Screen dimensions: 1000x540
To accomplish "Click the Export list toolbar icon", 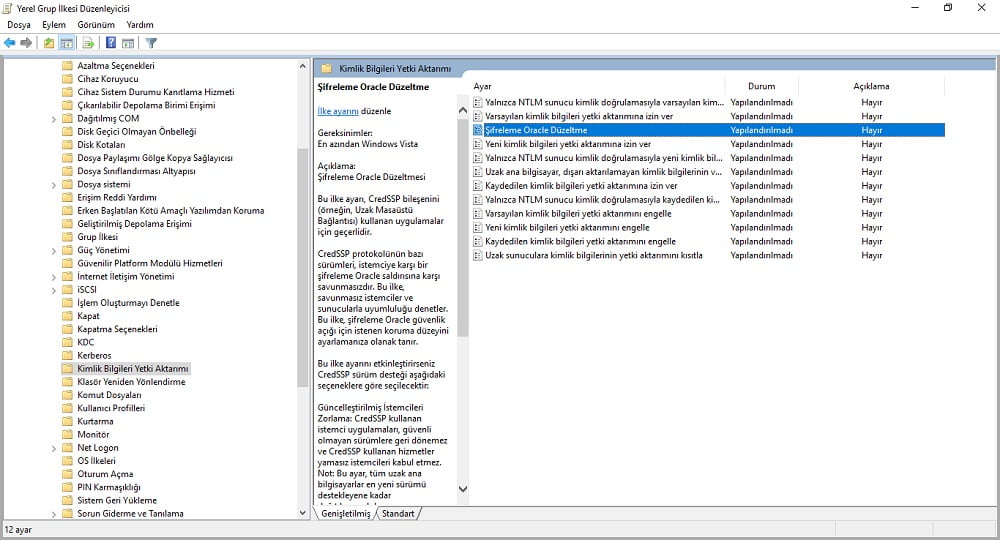I will click(88, 43).
